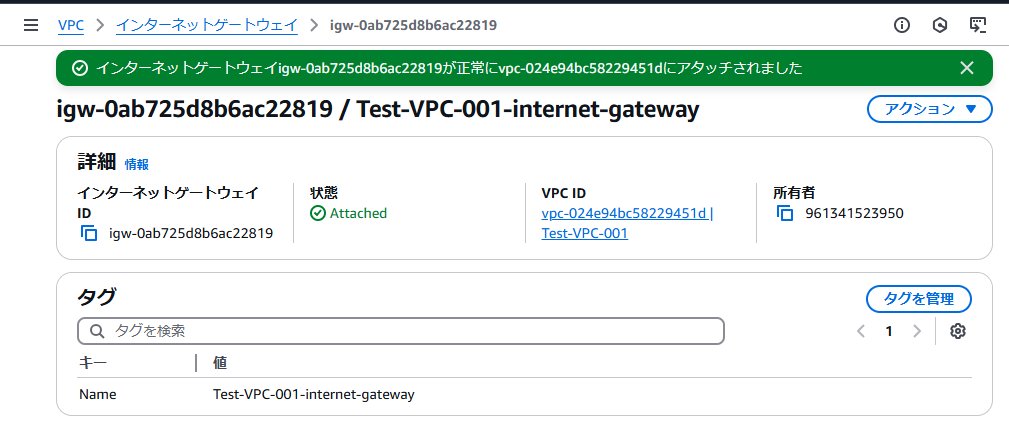Open tag table preferences gear
The image size is (1009, 421).
tap(958, 331)
